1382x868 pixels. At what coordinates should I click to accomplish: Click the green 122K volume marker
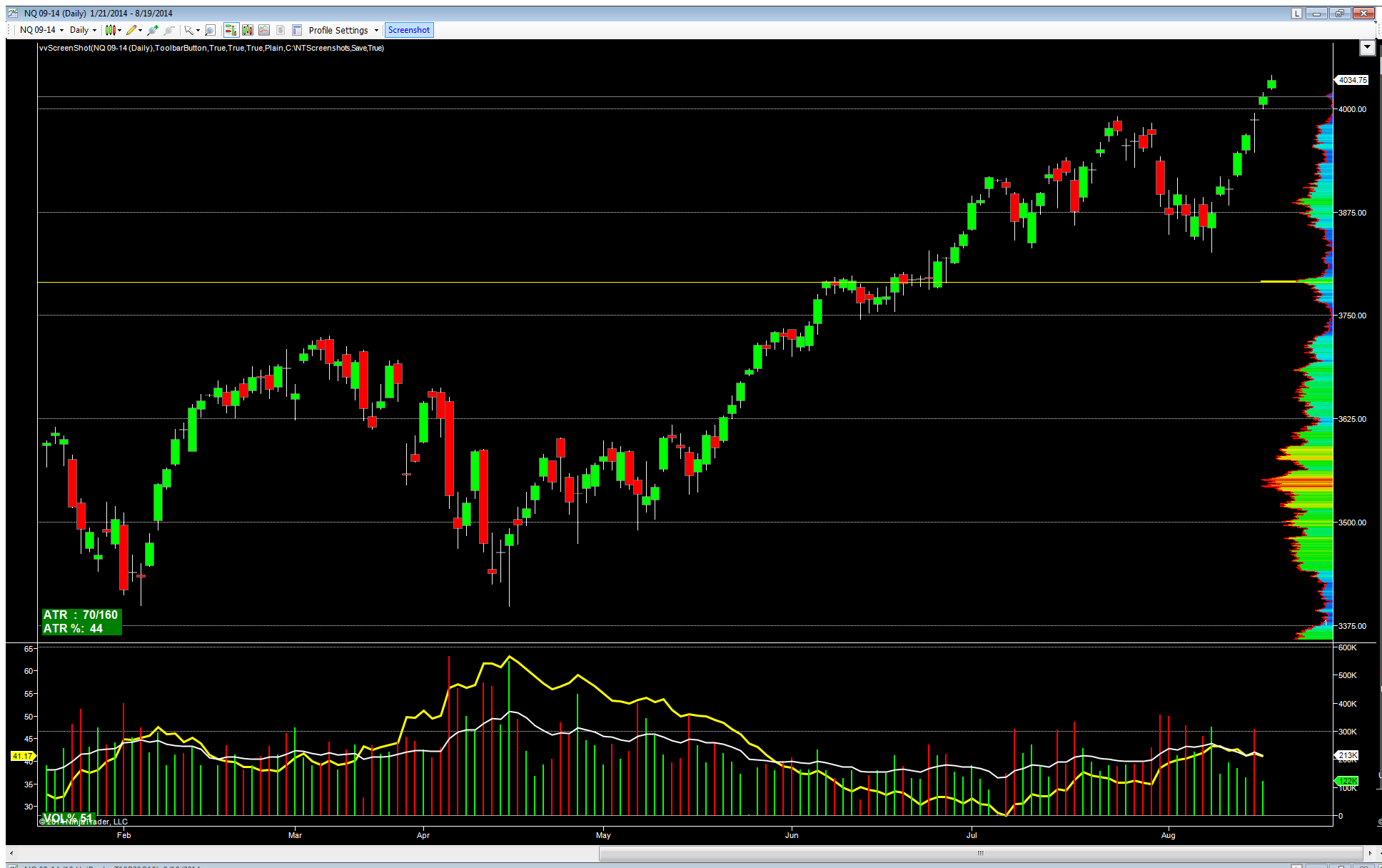pyautogui.click(x=1347, y=781)
